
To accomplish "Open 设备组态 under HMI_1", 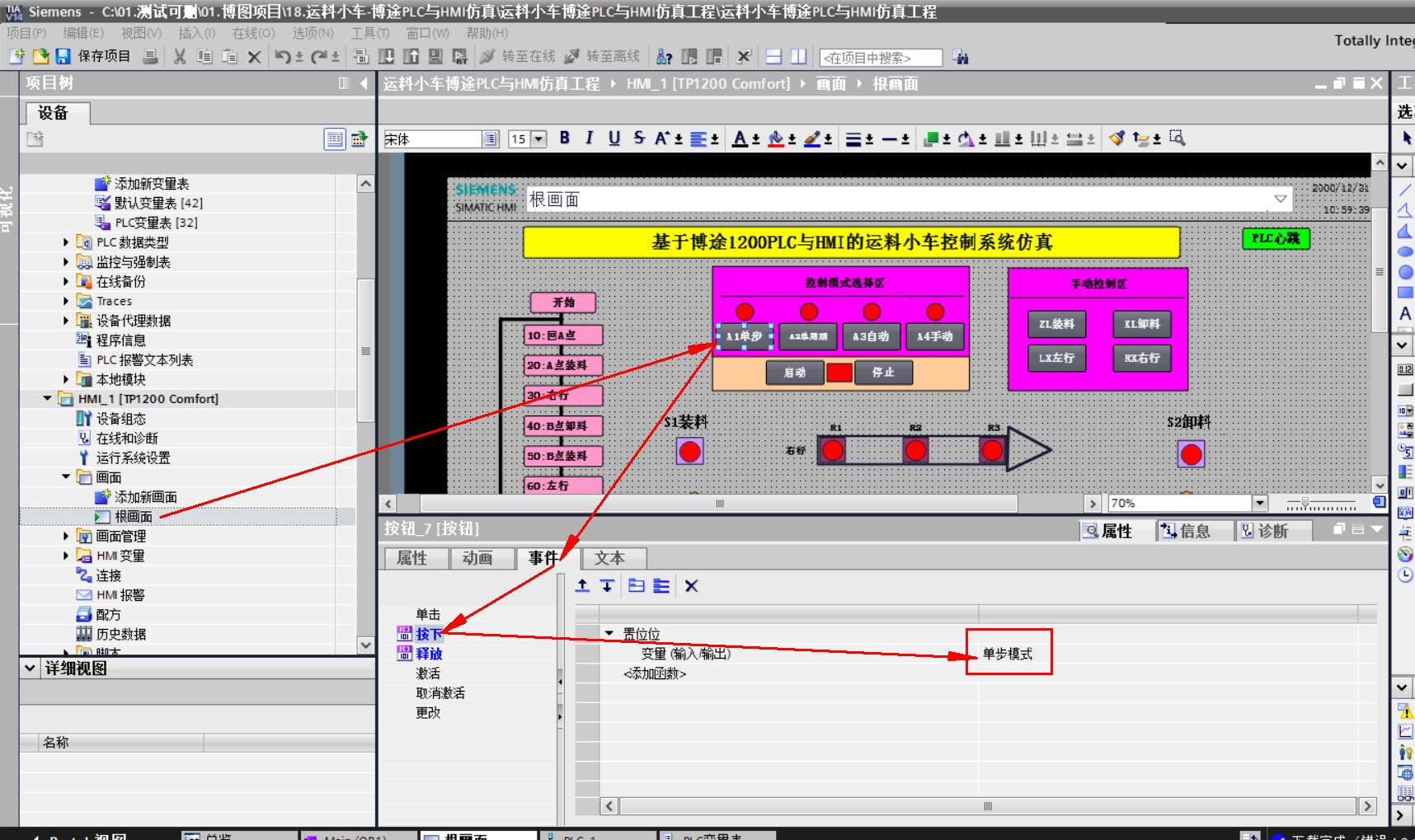I will coord(120,419).
